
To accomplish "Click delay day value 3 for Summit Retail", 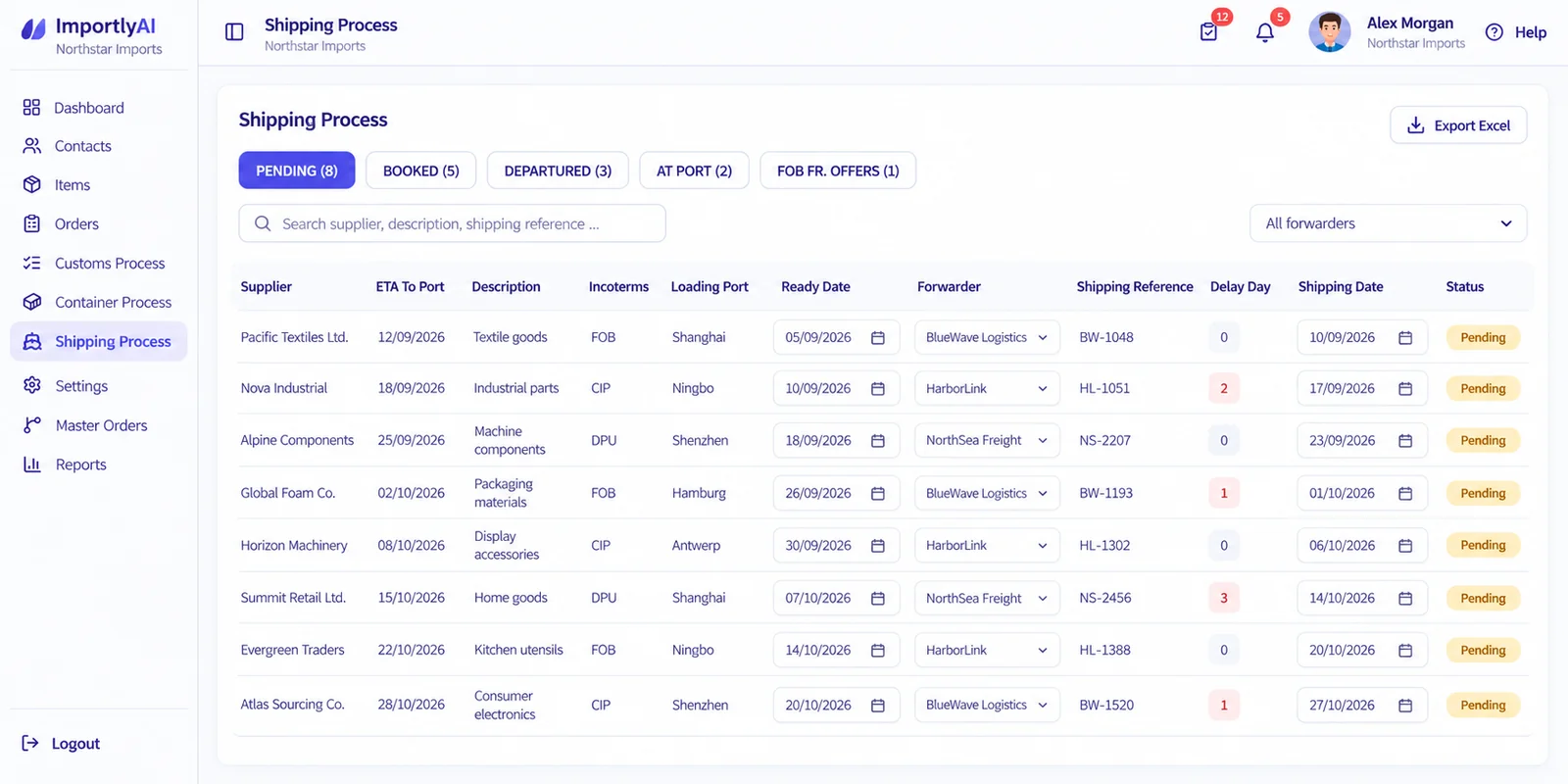I will [1224, 598].
